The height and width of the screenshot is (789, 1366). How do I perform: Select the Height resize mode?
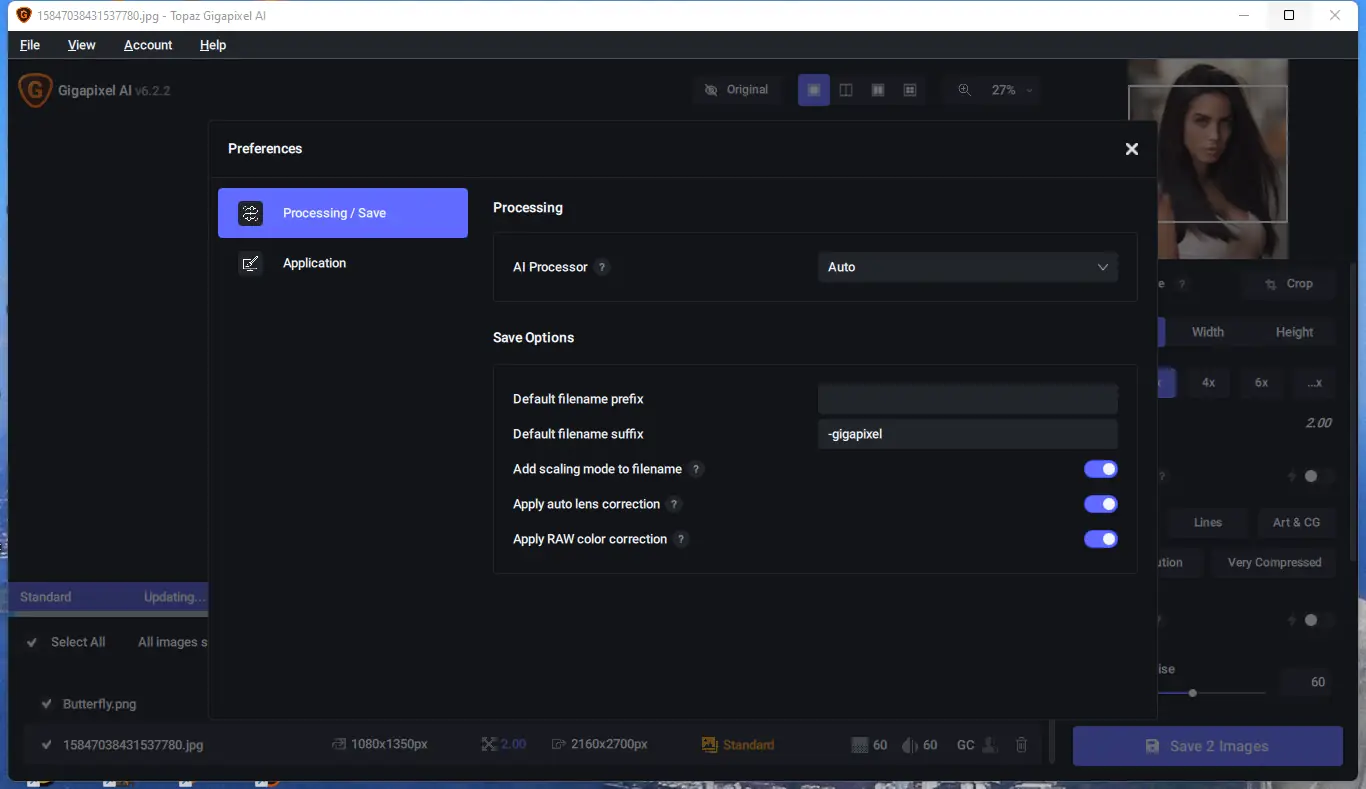point(1294,332)
